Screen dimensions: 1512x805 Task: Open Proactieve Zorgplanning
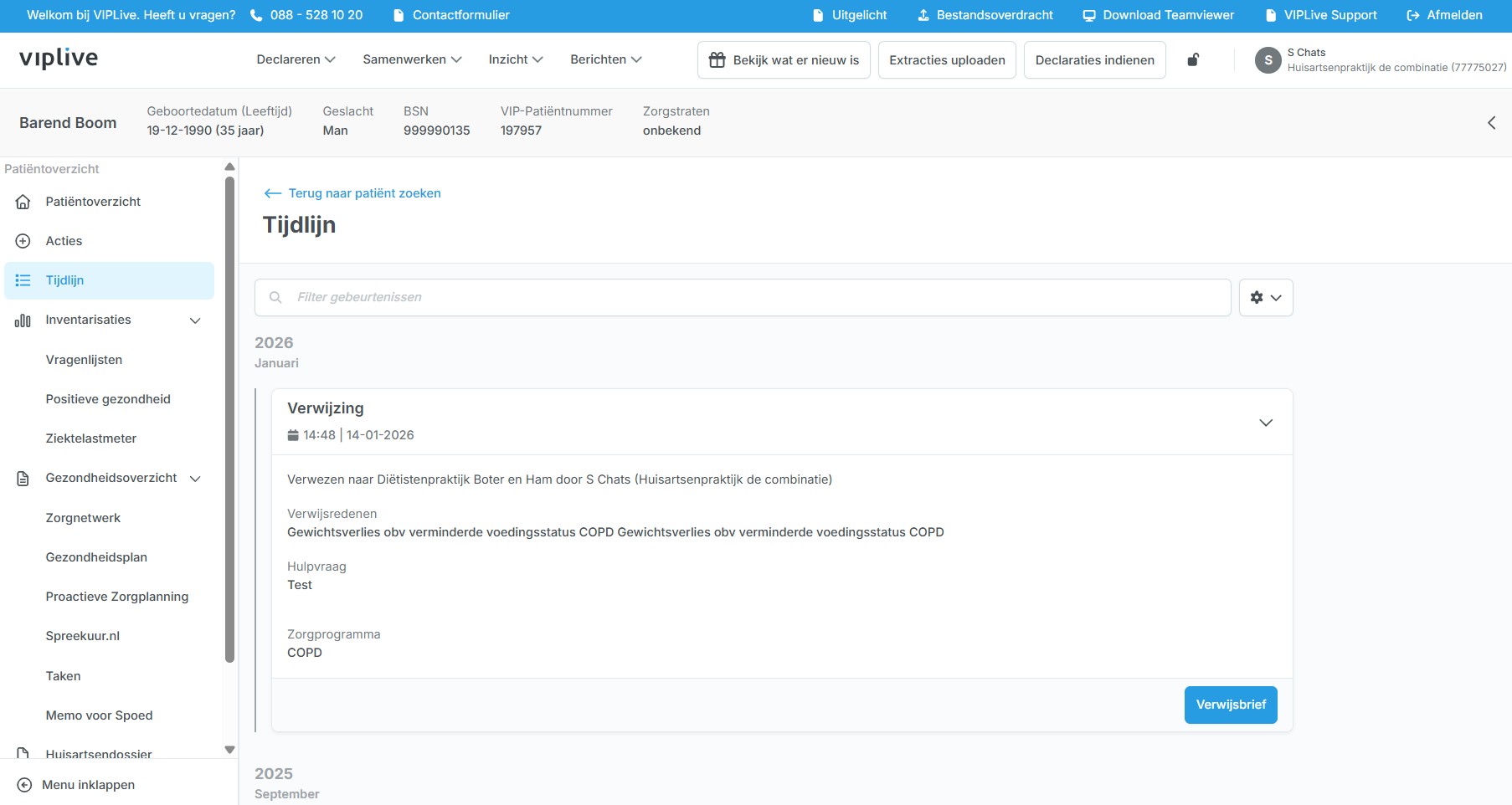coord(117,597)
